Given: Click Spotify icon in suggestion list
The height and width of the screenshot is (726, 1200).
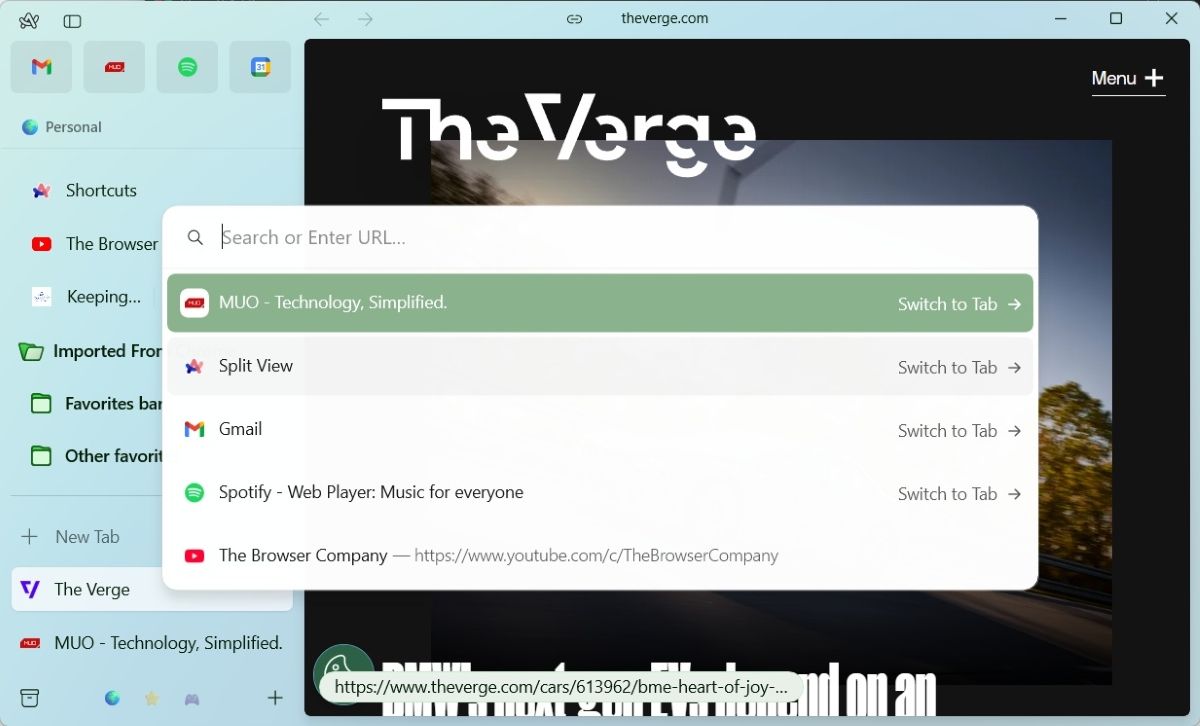Looking at the screenshot, I should 194,493.
